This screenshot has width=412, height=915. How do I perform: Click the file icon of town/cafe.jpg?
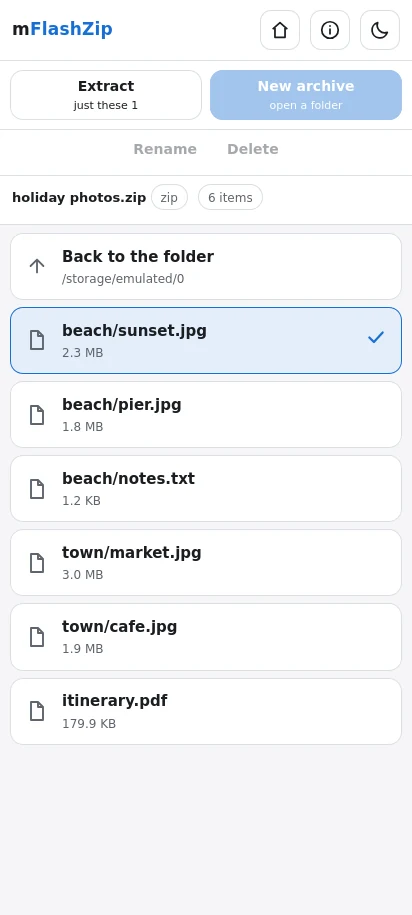[37, 637]
